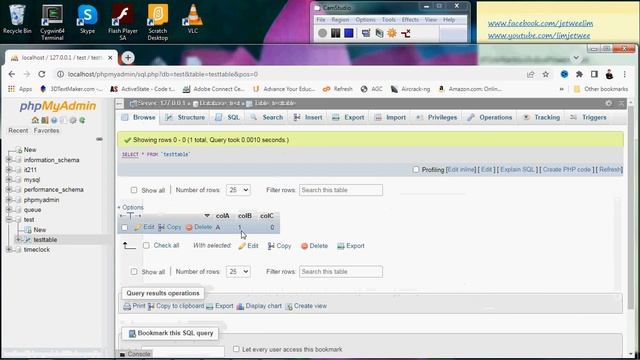640x360 pixels.
Task: Enable Let every user access this bookmark
Action: [236, 349]
